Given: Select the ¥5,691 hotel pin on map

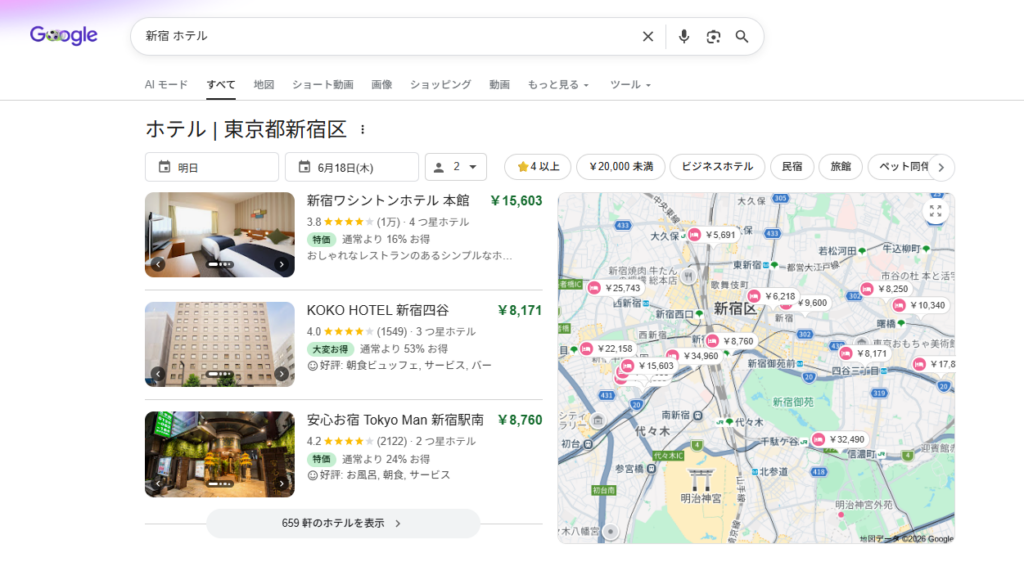Looking at the screenshot, I should (x=712, y=235).
